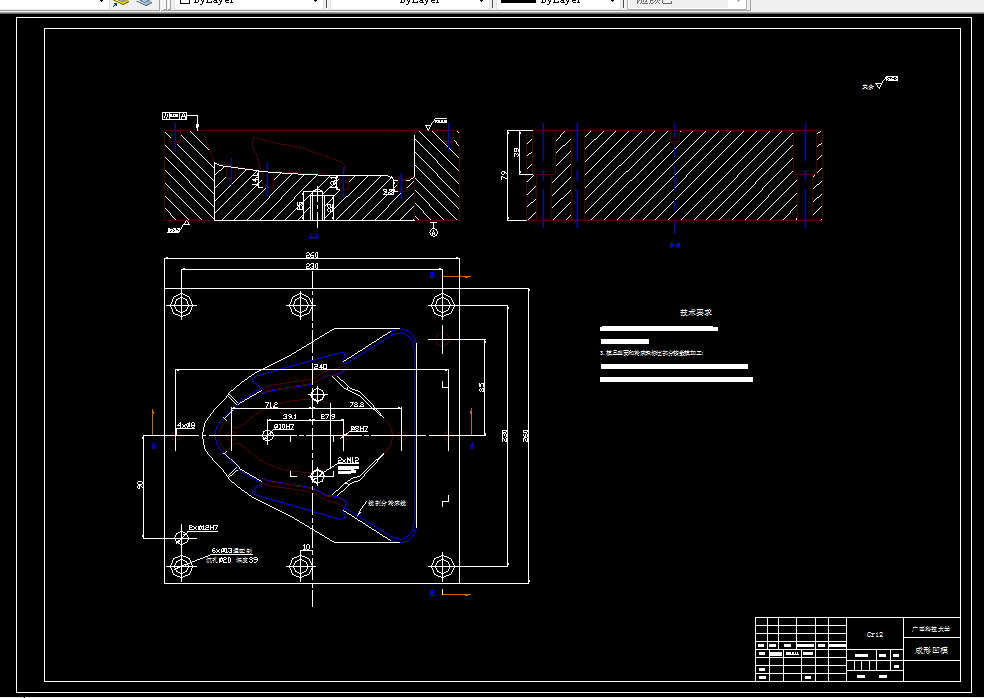Click the datum A symbol below left section view
Image resolution: width=984 pixels, height=698 pixels.
pyautogui.click(x=433, y=230)
